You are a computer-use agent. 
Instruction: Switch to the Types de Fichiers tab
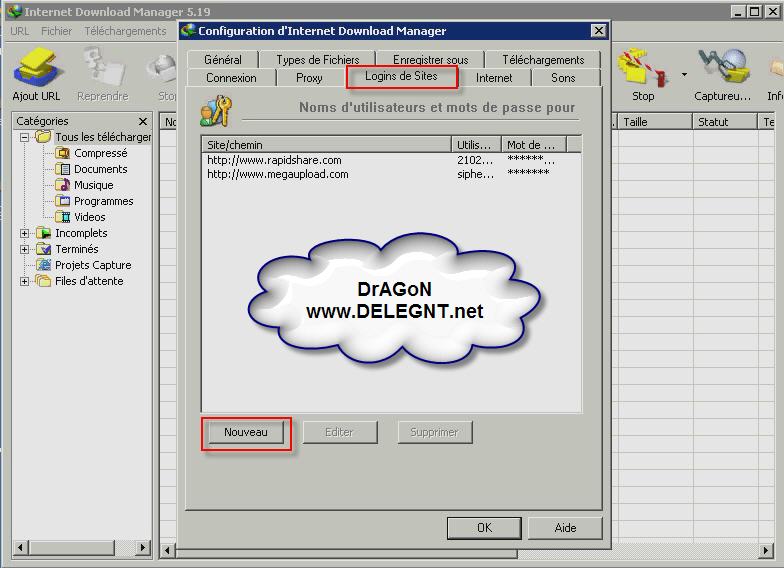(x=318, y=60)
